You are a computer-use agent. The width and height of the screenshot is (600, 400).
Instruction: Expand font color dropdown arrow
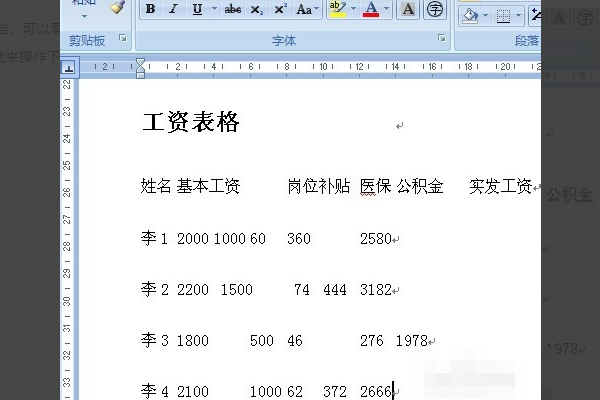click(386, 9)
